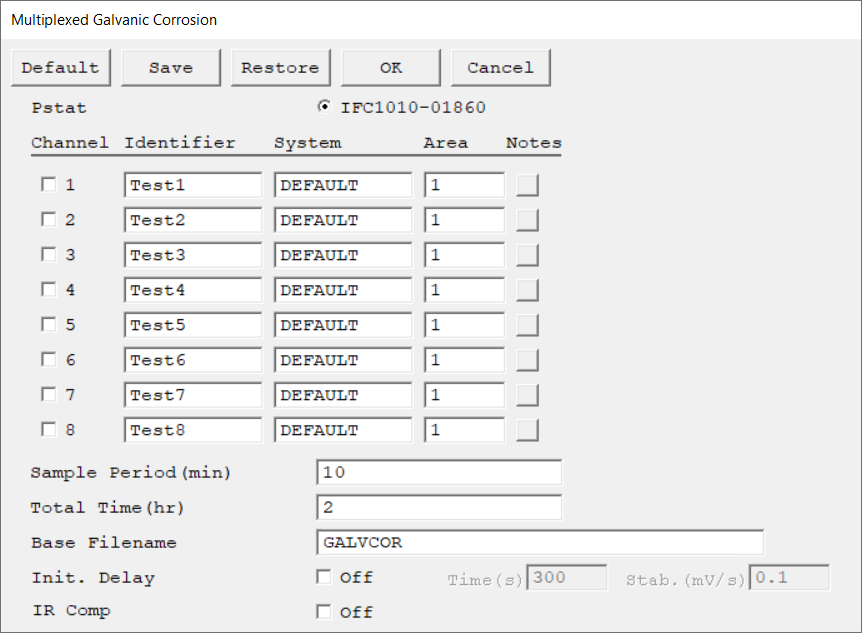Click the Base Filename field GALVCOR

[x=539, y=542]
